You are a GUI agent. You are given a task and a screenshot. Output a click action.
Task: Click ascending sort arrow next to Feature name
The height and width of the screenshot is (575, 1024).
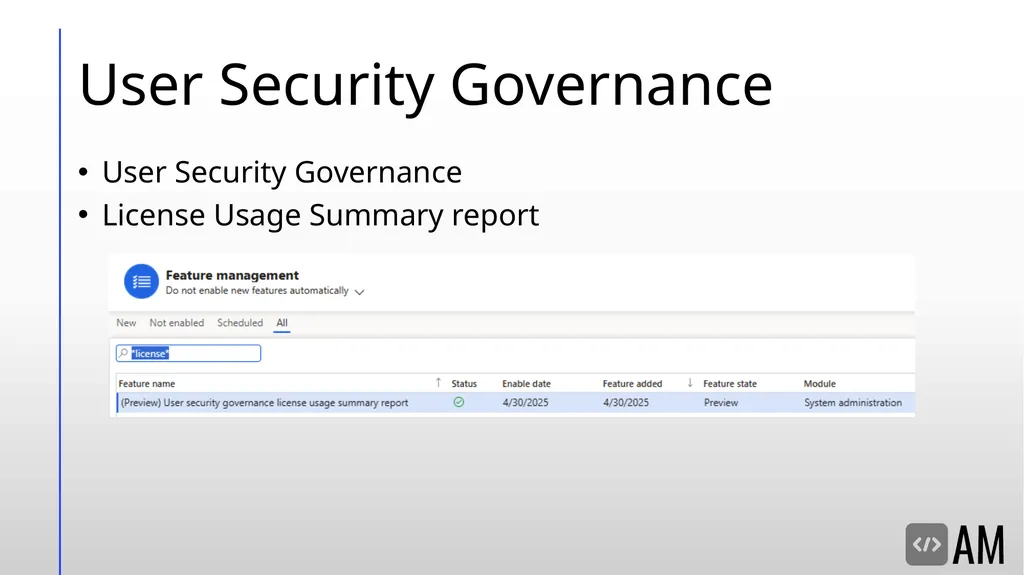pos(438,383)
